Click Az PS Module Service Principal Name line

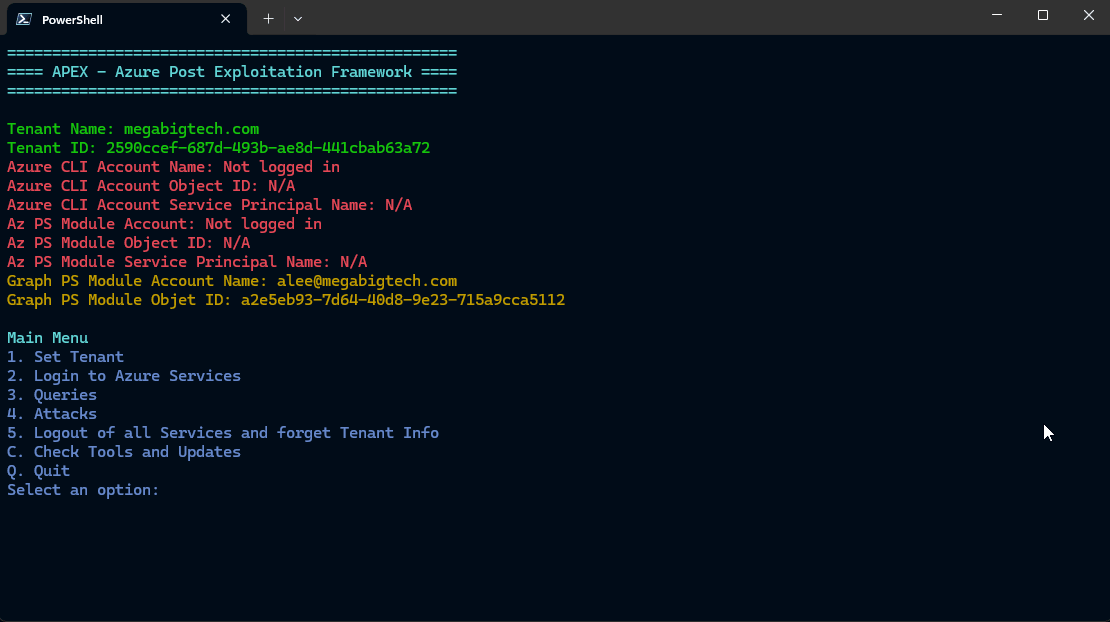coord(187,263)
